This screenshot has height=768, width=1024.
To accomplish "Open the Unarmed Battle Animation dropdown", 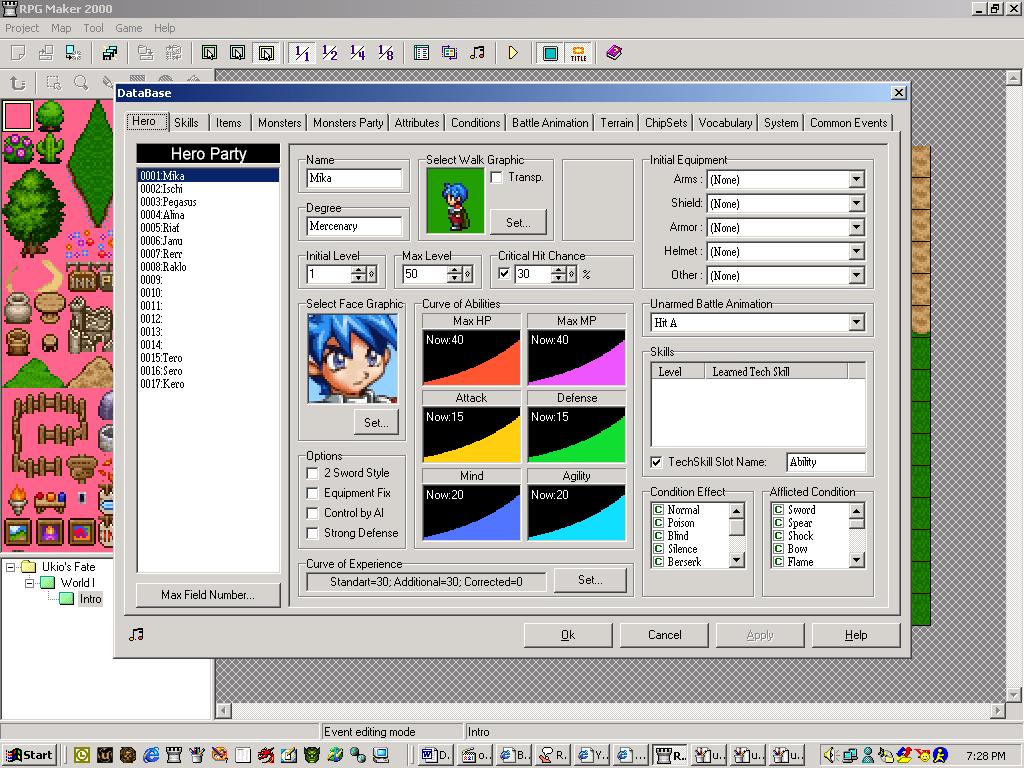I will [x=855, y=322].
